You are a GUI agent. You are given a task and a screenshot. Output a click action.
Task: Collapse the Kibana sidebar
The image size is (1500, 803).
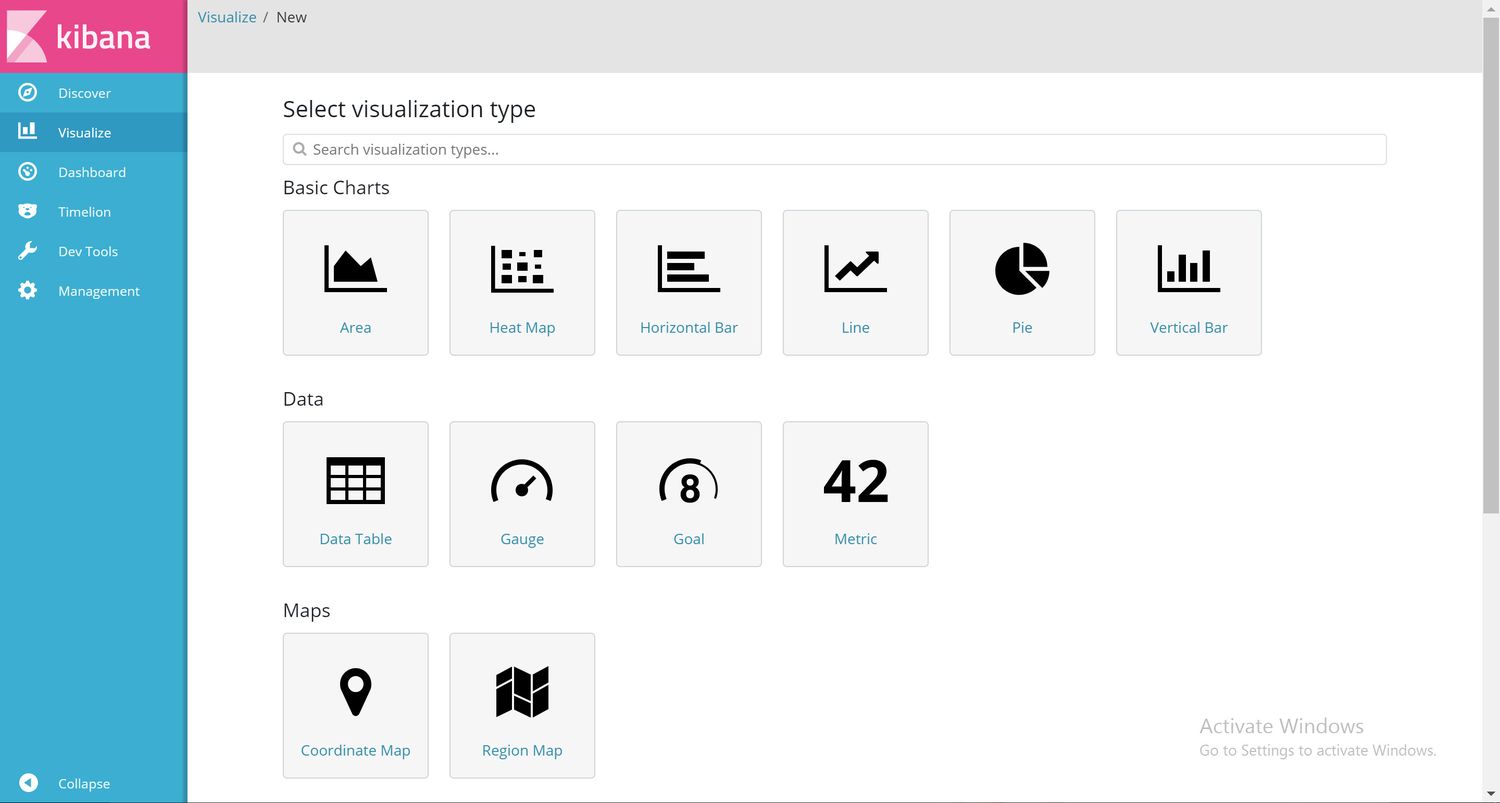[x=83, y=783]
